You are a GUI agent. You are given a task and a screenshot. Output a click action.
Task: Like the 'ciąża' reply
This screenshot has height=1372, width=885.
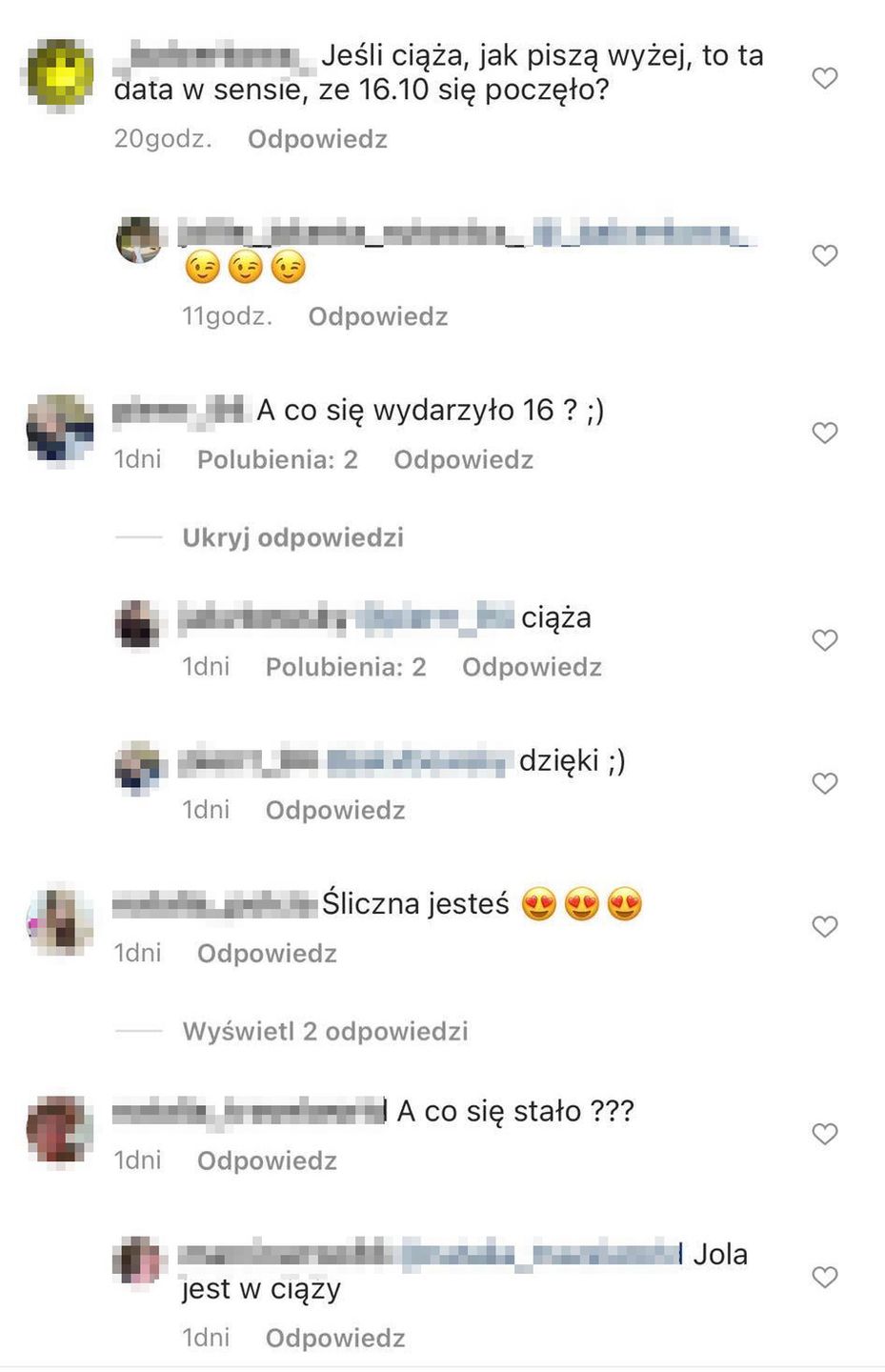coord(825,640)
